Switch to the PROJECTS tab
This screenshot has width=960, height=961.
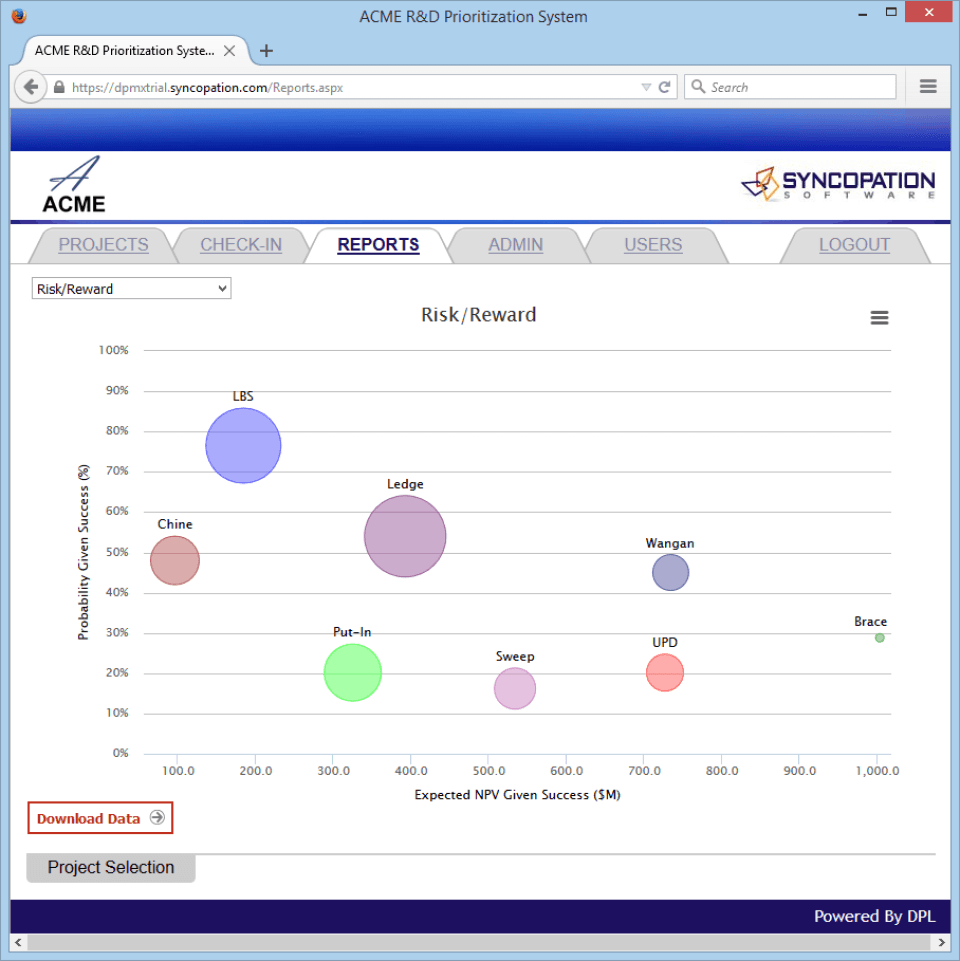(x=103, y=245)
